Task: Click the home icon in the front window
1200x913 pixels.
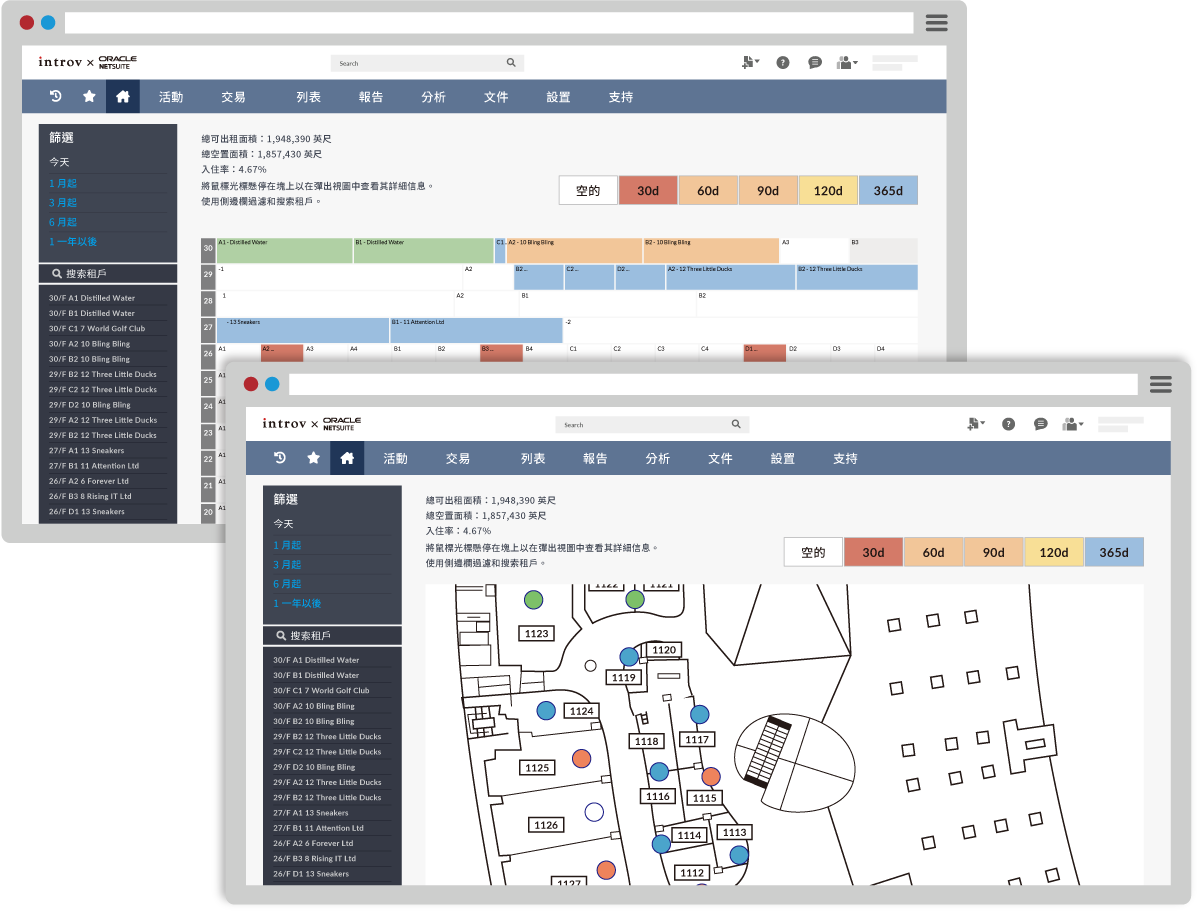Action: point(347,458)
